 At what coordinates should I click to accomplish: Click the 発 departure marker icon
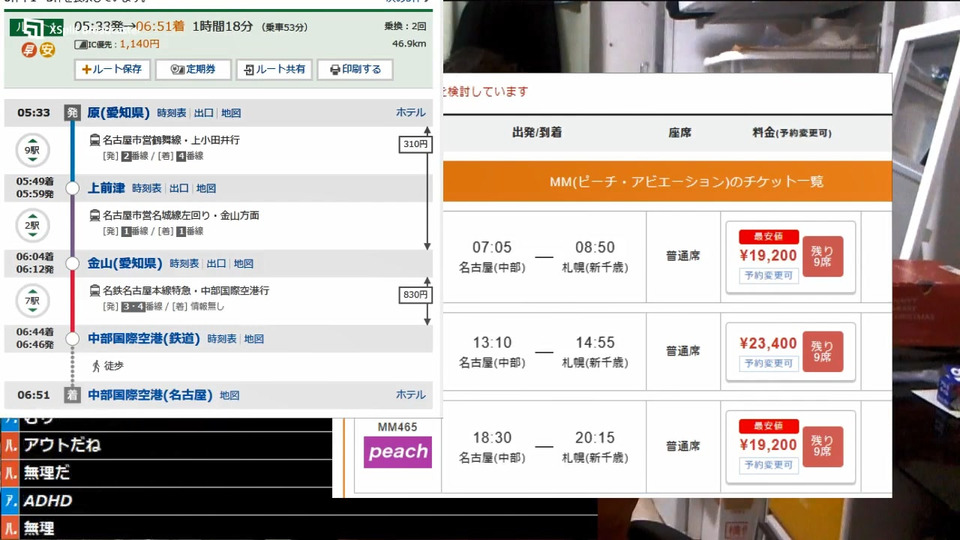tap(72, 113)
